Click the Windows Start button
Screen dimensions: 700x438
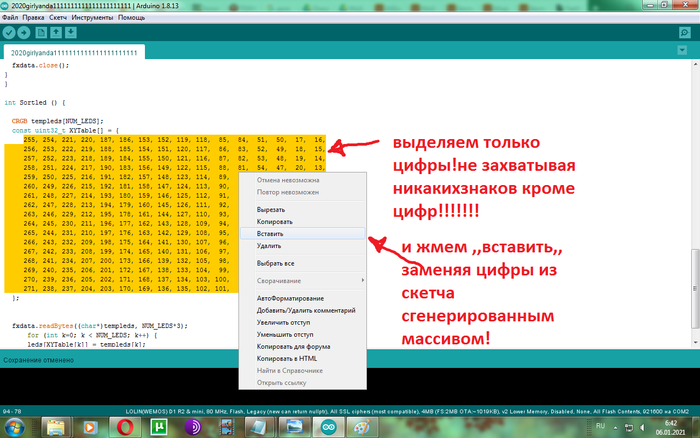pyautogui.click(x=15, y=427)
